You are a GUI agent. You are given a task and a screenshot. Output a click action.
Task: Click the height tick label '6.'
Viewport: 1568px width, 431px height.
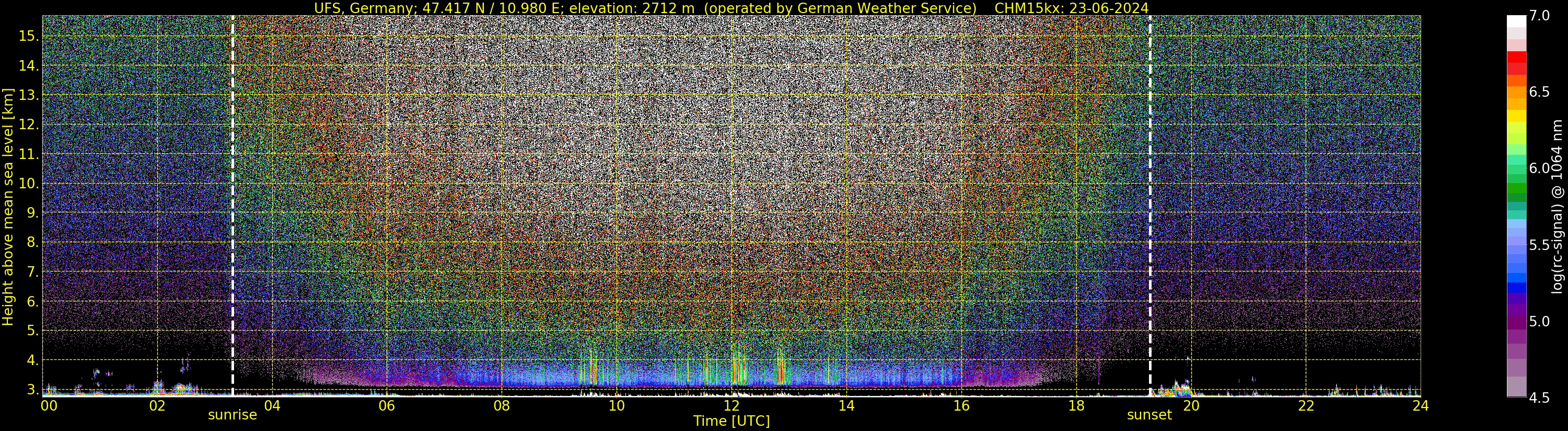pyautogui.click(x=32, y=302)
